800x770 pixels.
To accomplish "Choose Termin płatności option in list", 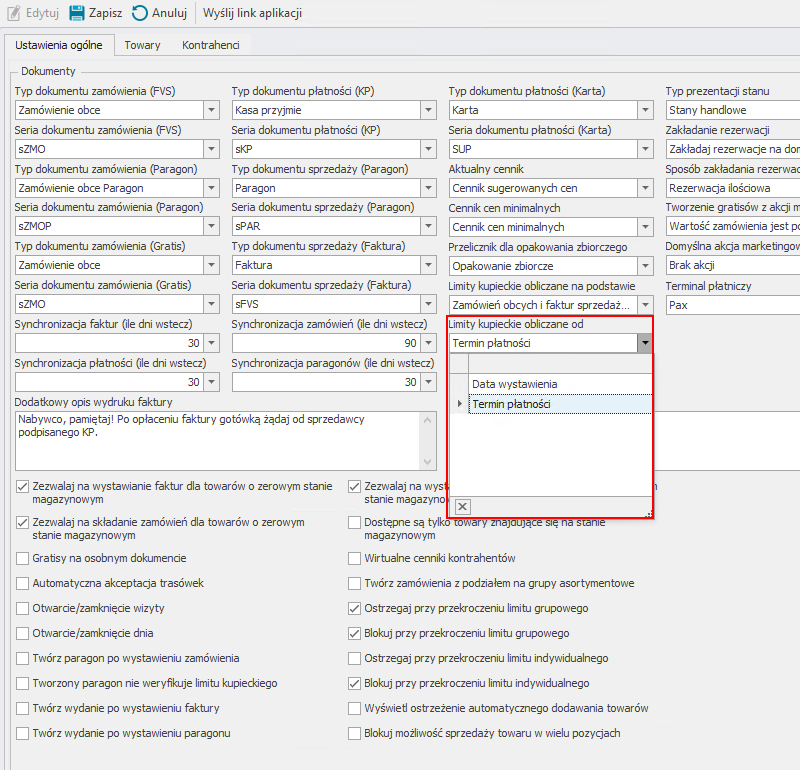I will [511, 404].
